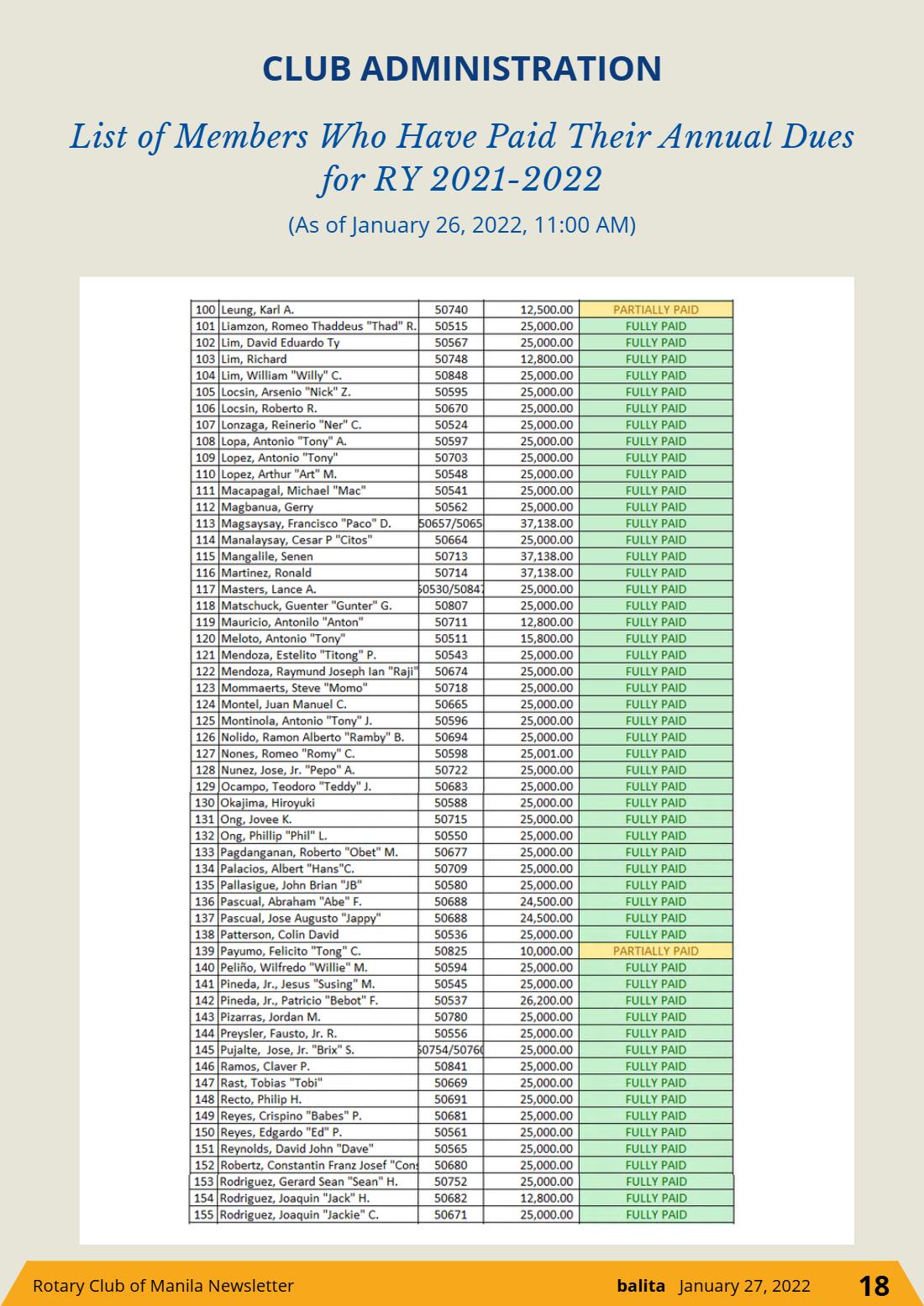Image resolution: width=924 pixels, height=1306 pixels.
Task: Select receipt number 50825 for Payumo
Action: point(451,951)
